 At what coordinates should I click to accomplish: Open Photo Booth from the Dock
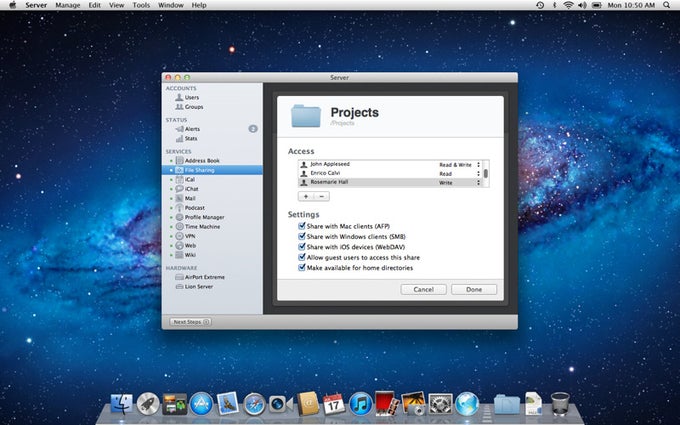[x=386, y=403]
